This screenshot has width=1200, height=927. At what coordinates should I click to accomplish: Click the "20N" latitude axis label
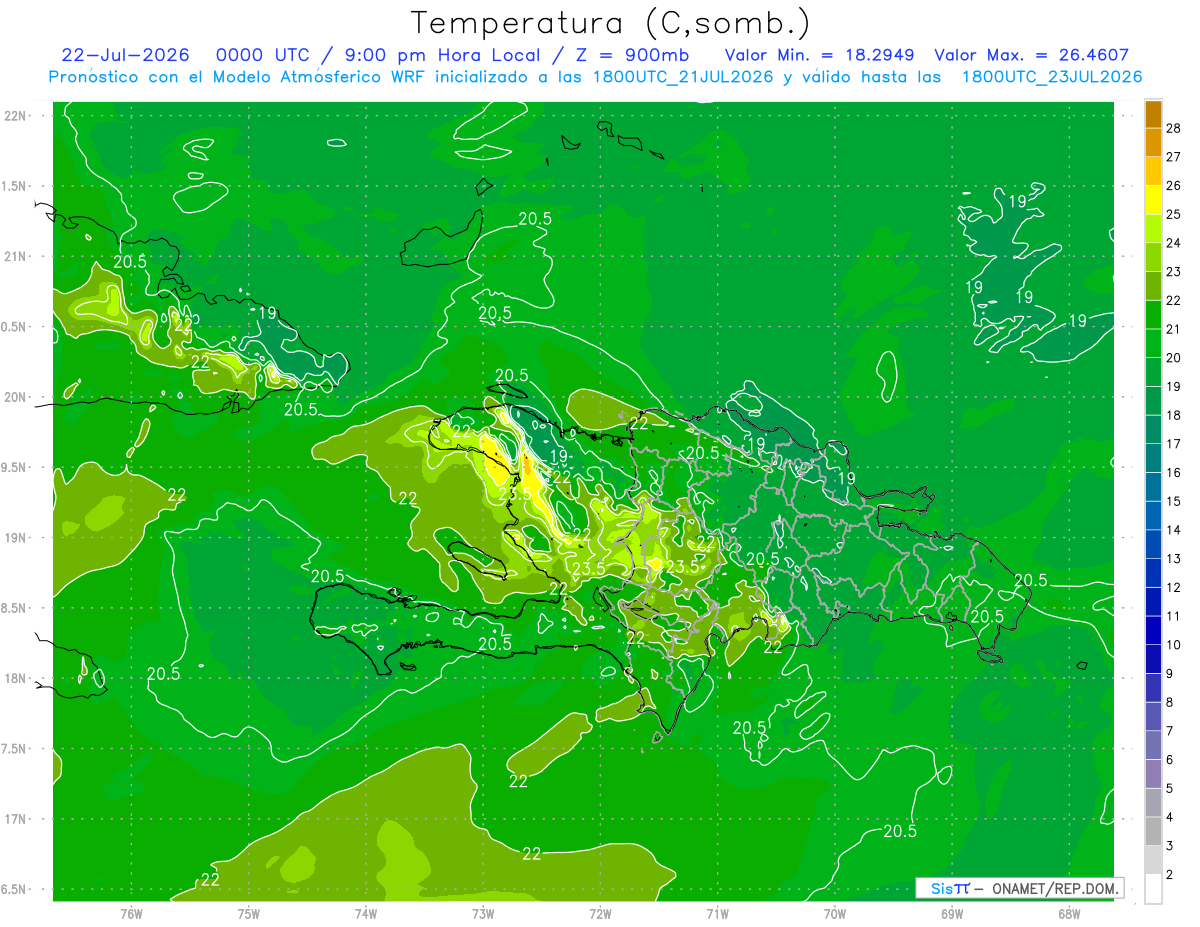coord(16,397)
